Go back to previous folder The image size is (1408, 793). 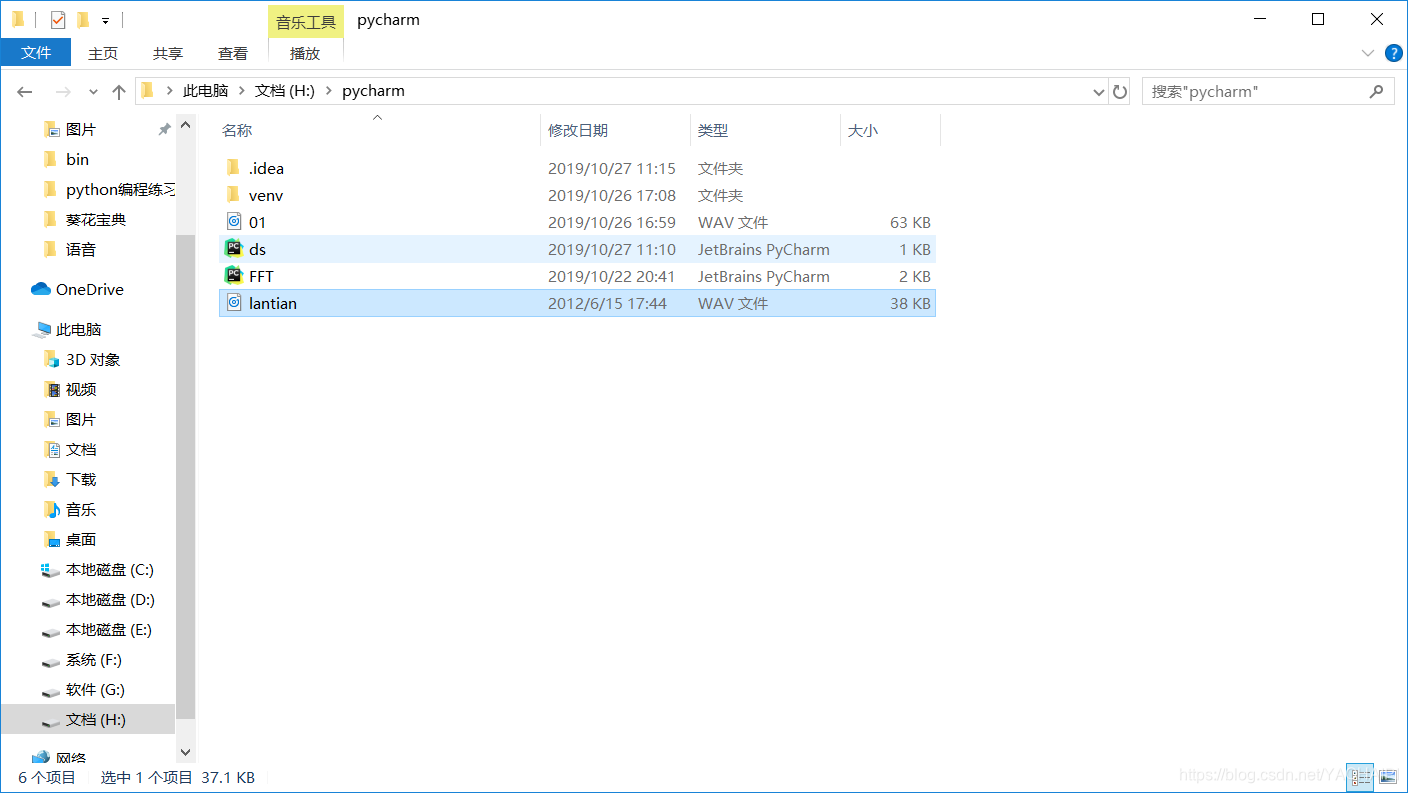pos(25,91)
